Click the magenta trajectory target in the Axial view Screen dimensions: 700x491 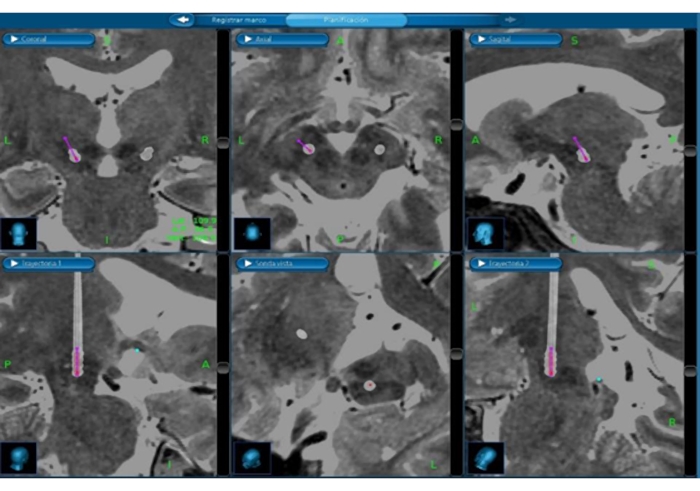306,147
